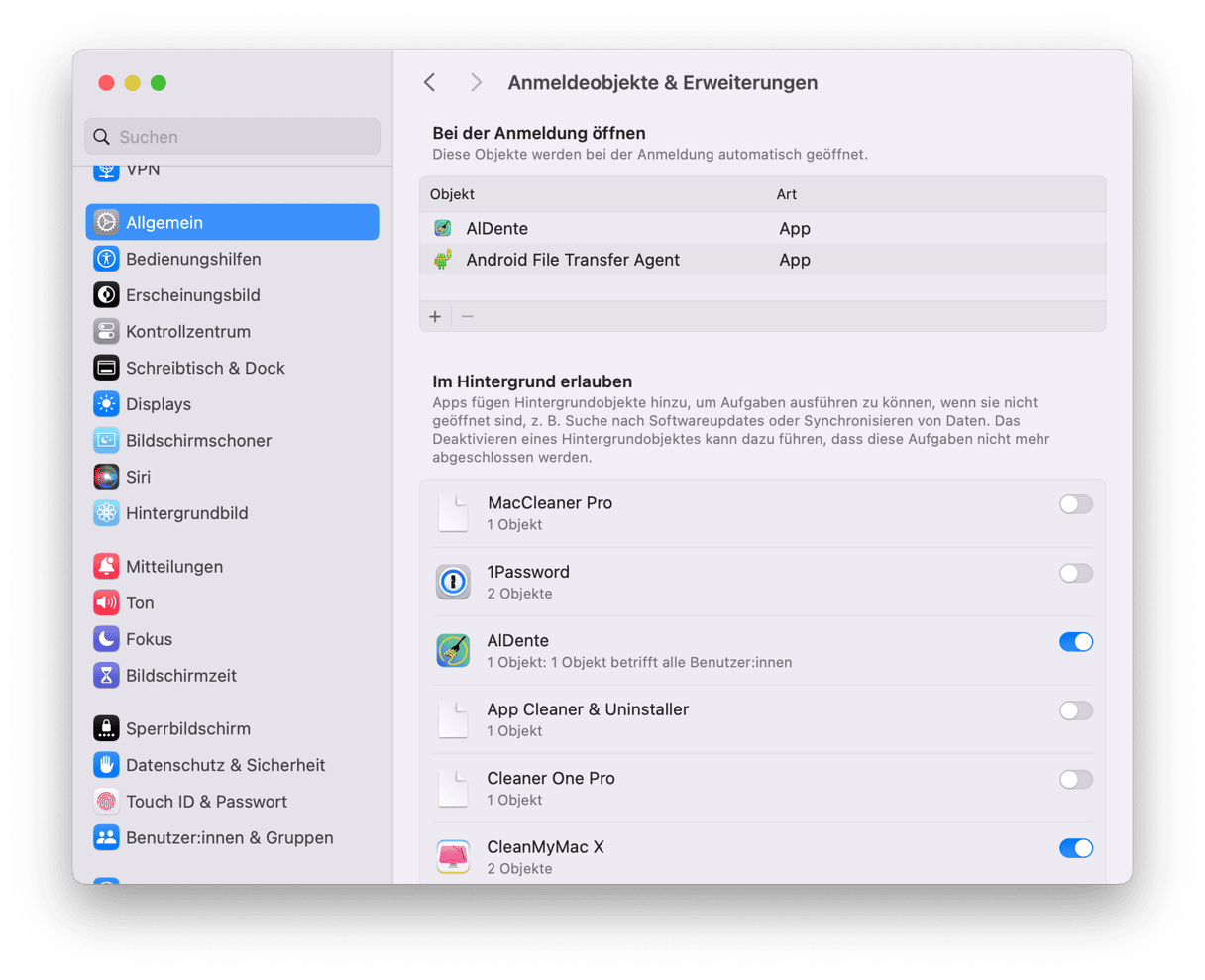Viewport: 1205px width, 980px height.
Task: Sort login items by Objekt column header
Action: (453, 194)
